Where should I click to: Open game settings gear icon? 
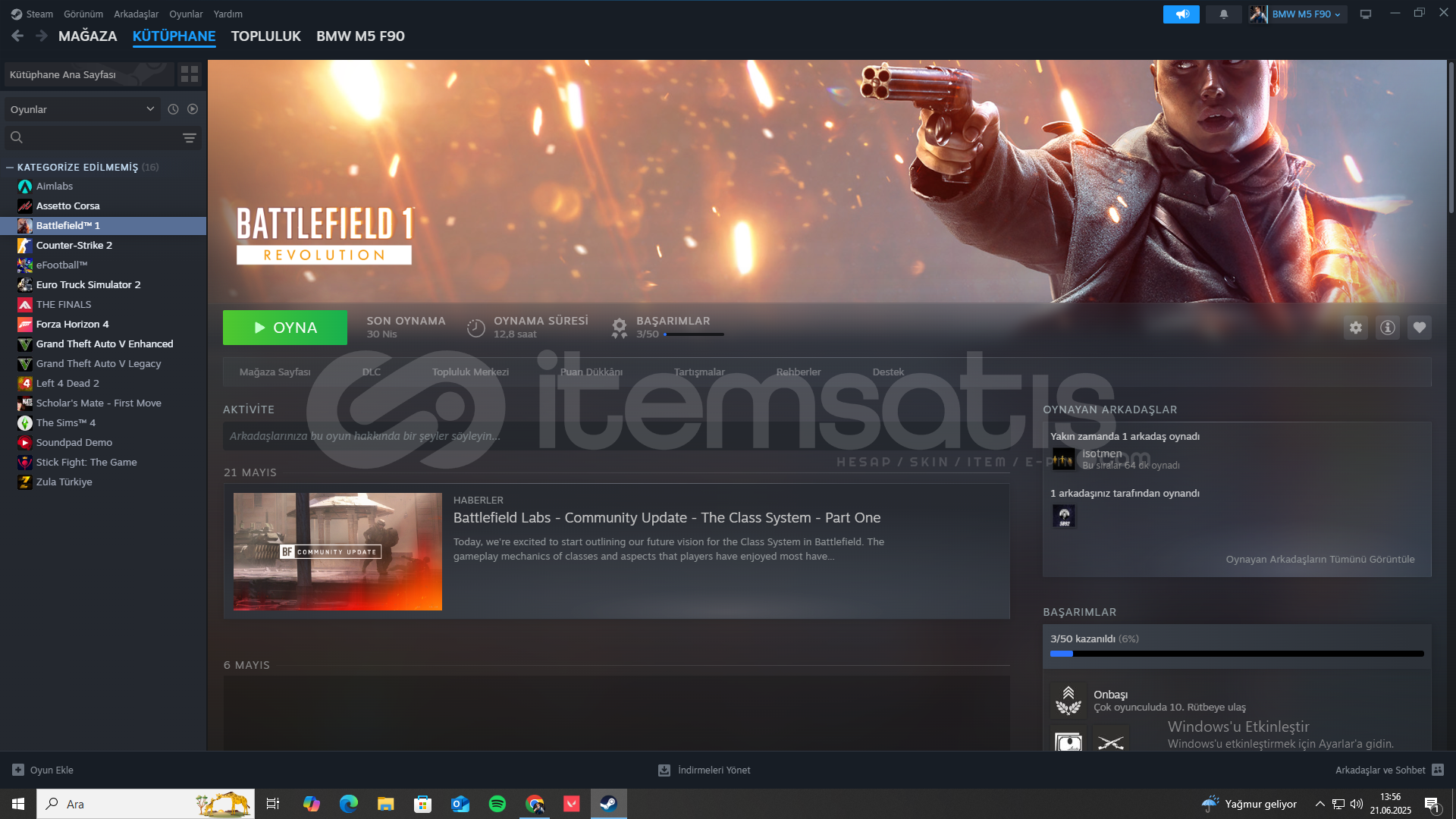(x=1356, y=328)
